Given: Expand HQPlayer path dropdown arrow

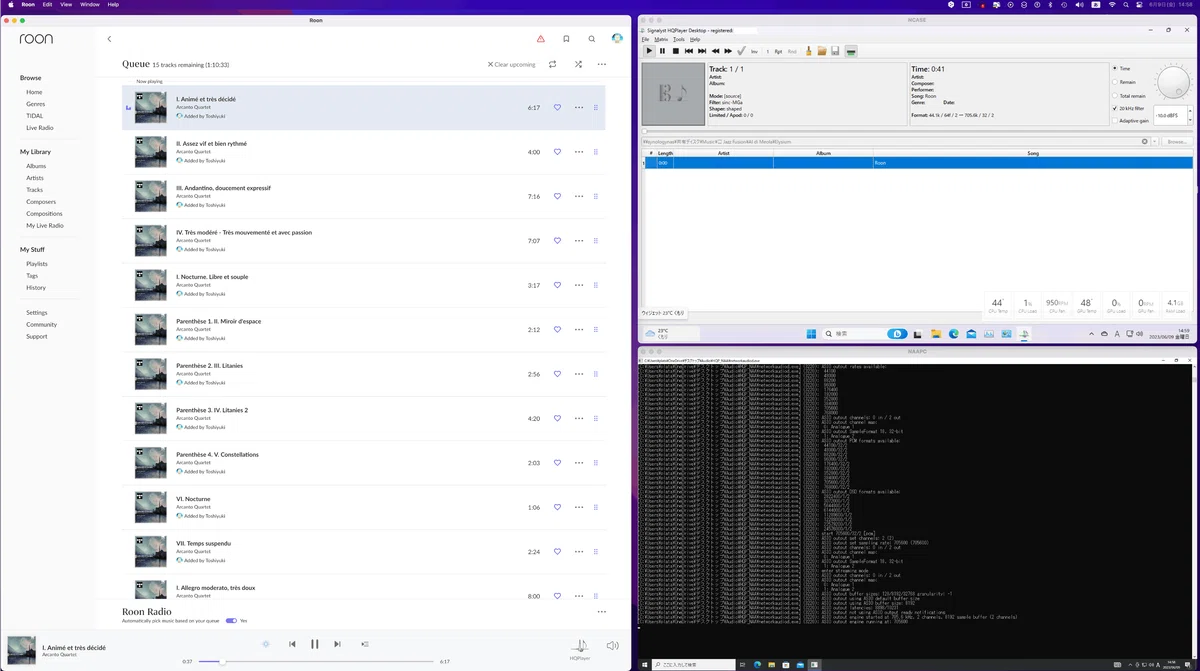Looking at the screenshot, I should pos(1156,142).
